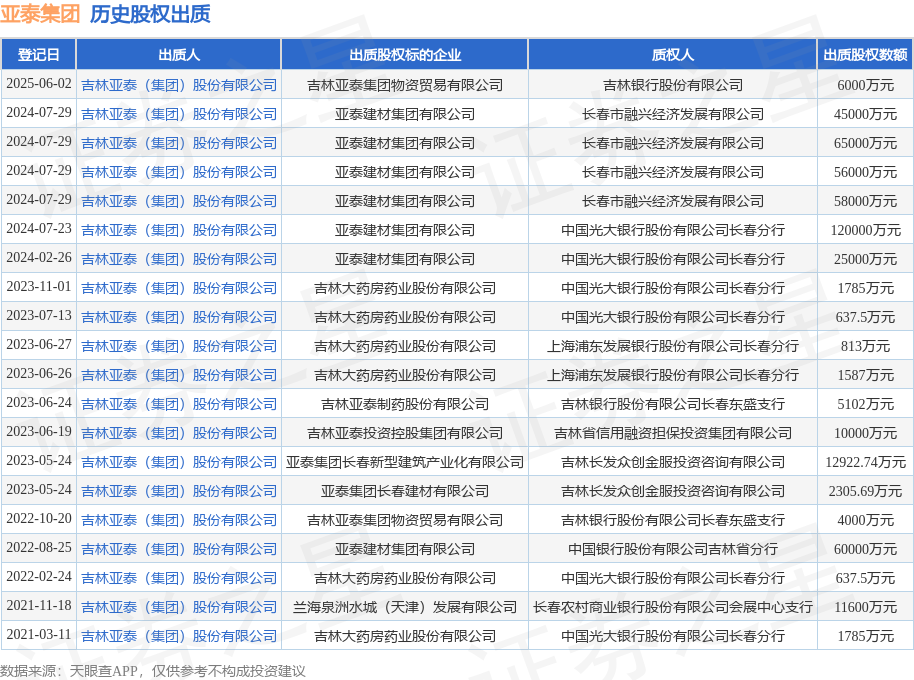This screenshot has height=680, width=914.
Task: Click the amount cell 4000万元
Action: click(x=866, y=520)
